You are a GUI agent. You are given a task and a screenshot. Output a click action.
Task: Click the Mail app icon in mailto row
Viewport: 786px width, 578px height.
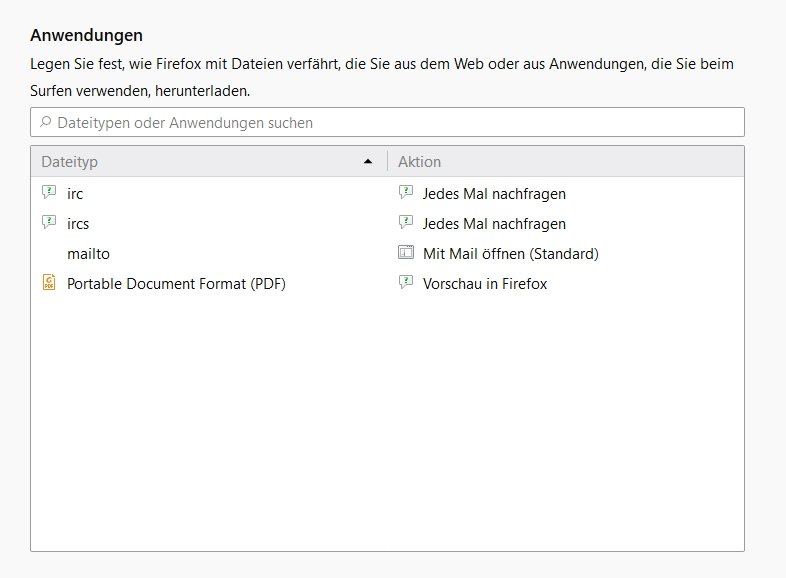click(x=406, y=252)
